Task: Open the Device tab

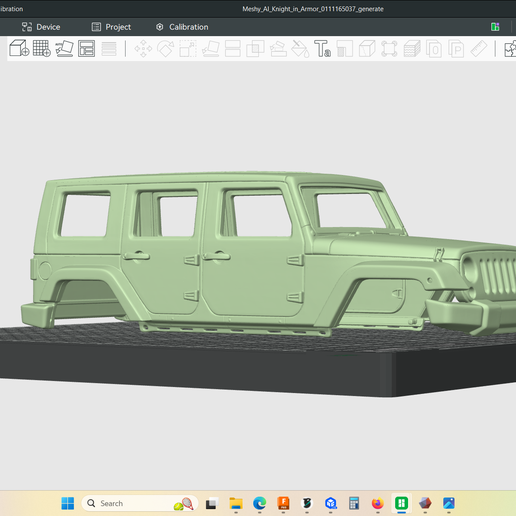Action: coord(41,27)
